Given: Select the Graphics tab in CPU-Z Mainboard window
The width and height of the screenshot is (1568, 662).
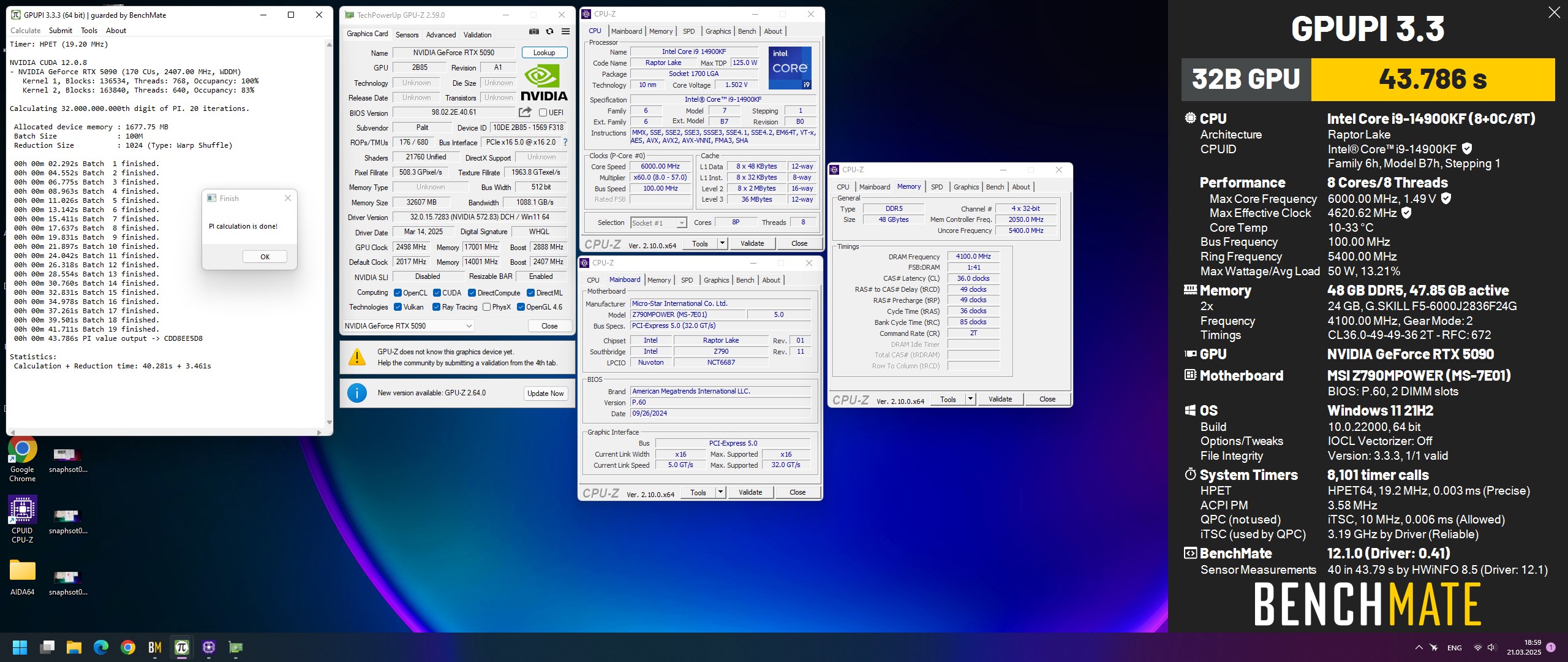Looking at the screenshot, I should pyautogui.click(x=717, y=280).
